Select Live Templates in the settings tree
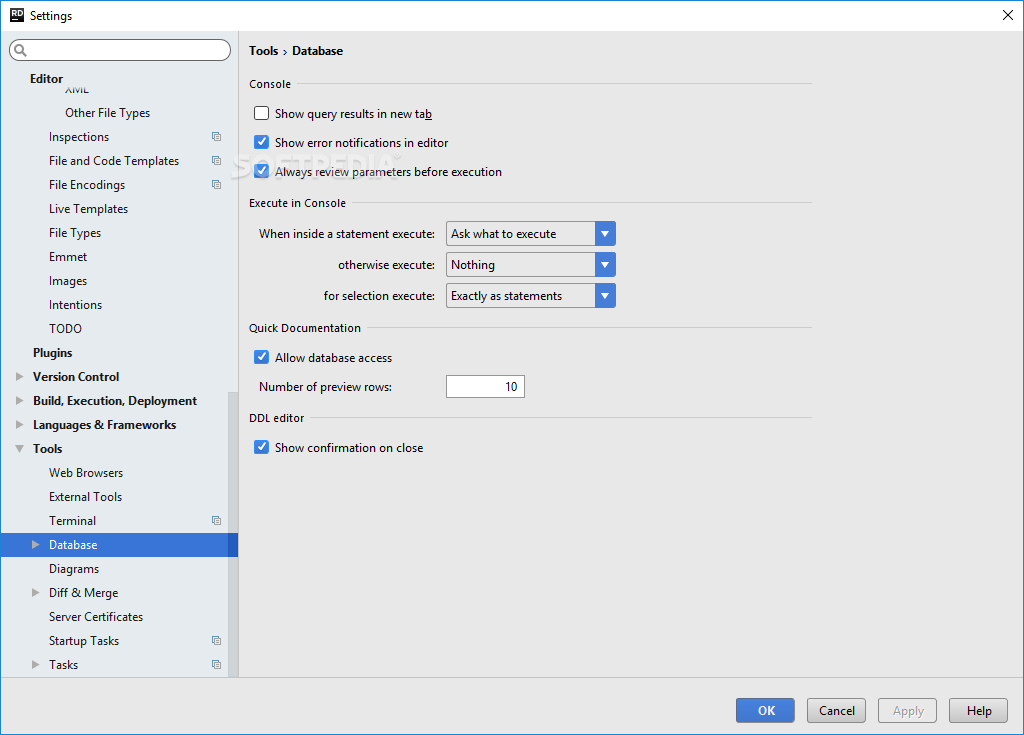The height and width of the screenshot is (735, 1024). [x=88, y=209]
